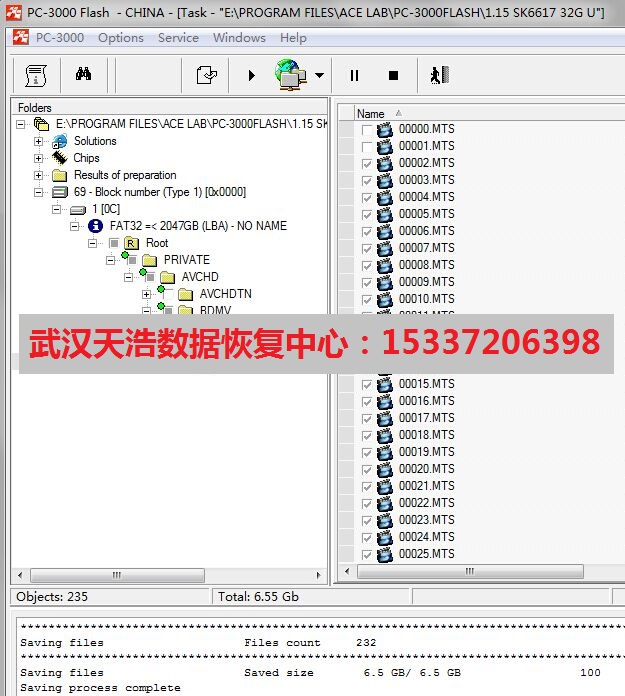
Task: Click the task notes toolbar icon
Action: pyautogui.click(x=207, y=75)
